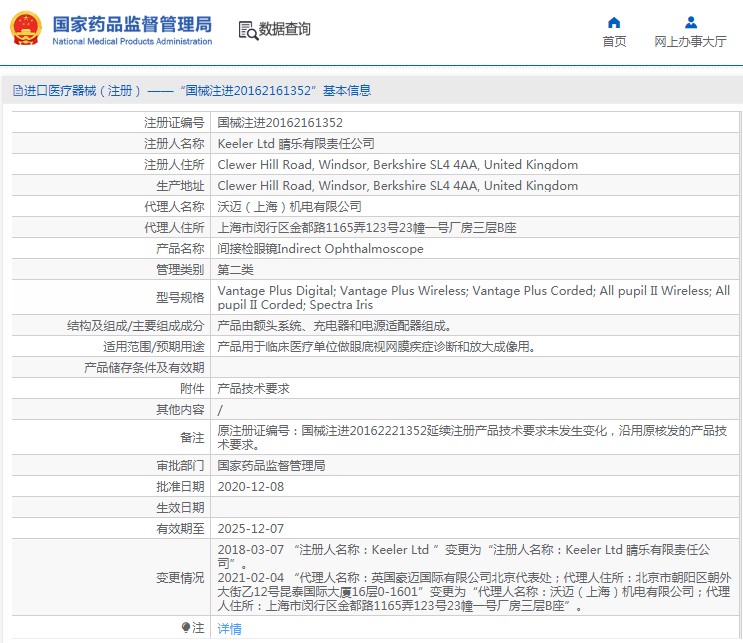Click the 数据查询 magnifier document icon

coord(248,30)
